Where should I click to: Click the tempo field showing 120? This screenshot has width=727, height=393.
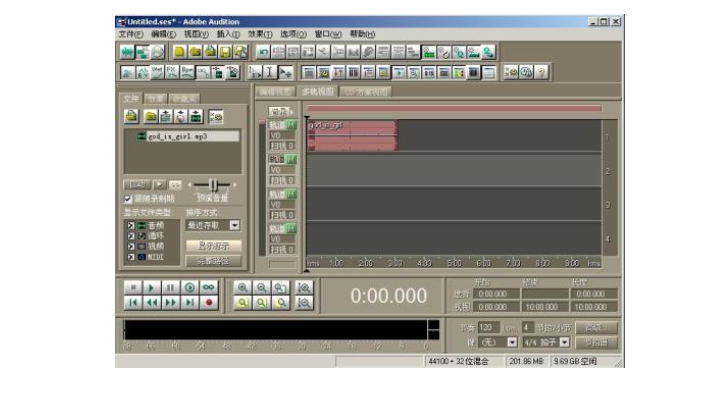point(488,328)
